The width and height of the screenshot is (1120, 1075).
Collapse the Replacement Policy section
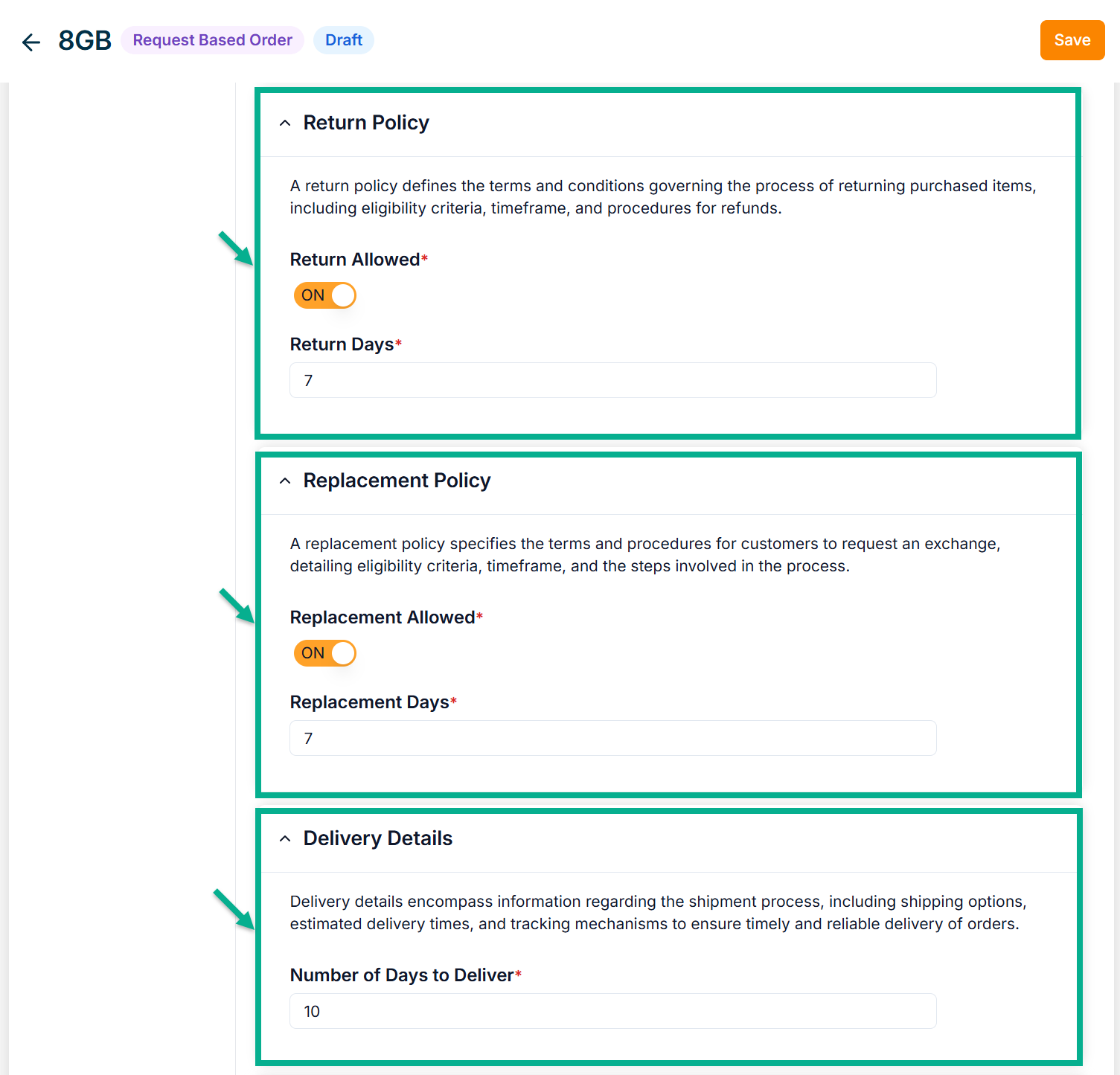(285, 481)
